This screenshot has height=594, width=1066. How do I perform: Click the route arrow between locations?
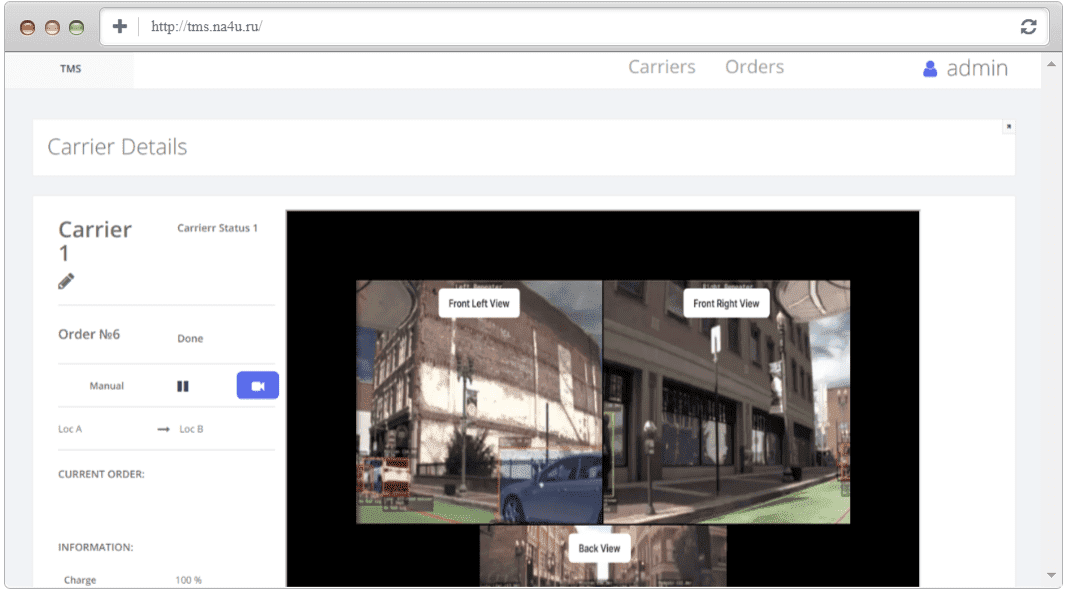[163, 430]
